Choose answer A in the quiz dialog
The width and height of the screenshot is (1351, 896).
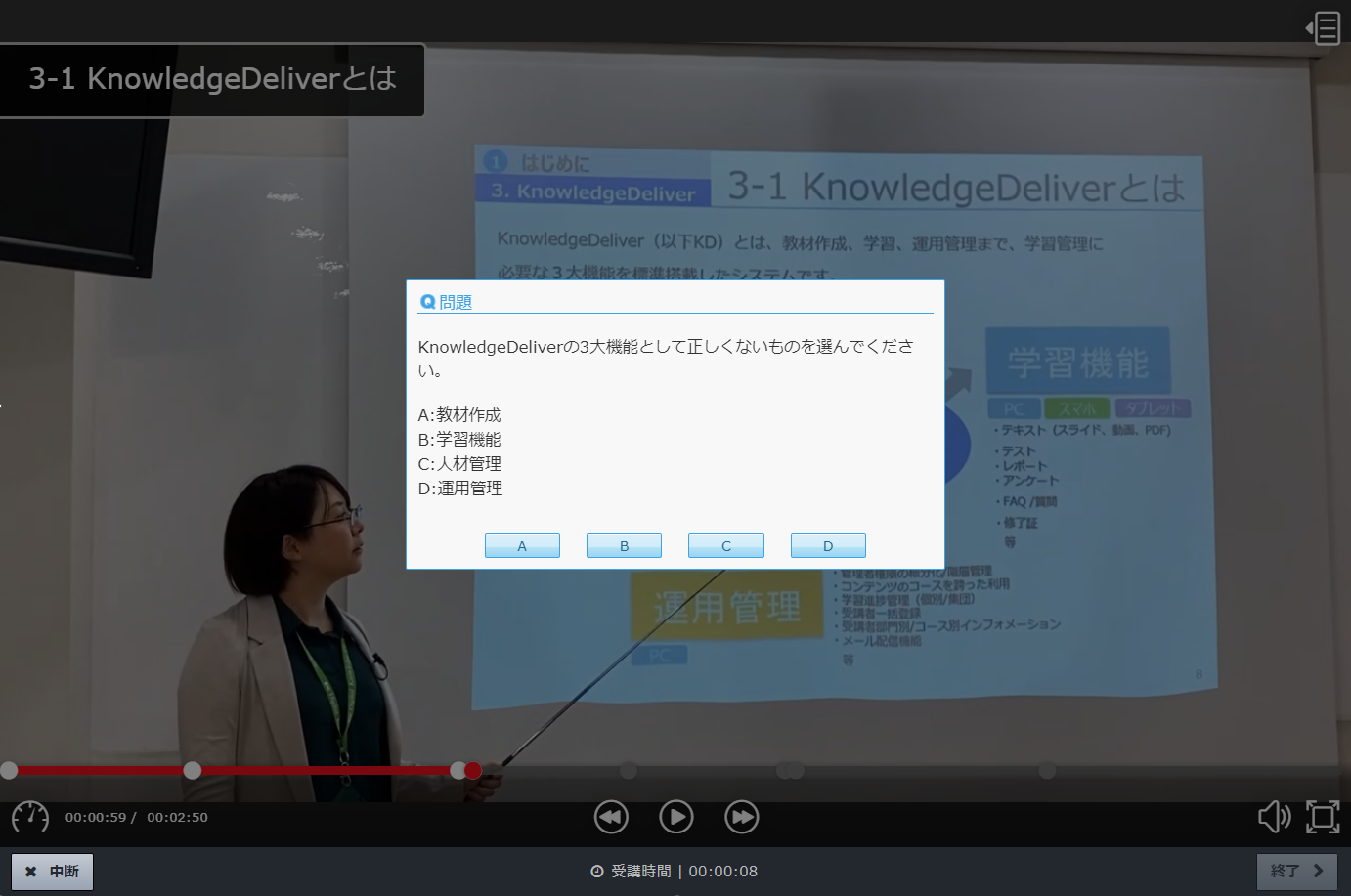522,545
